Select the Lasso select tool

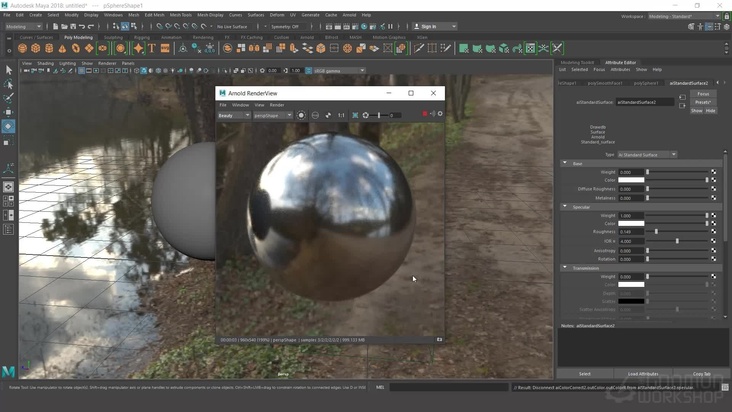tap(8, 84)
